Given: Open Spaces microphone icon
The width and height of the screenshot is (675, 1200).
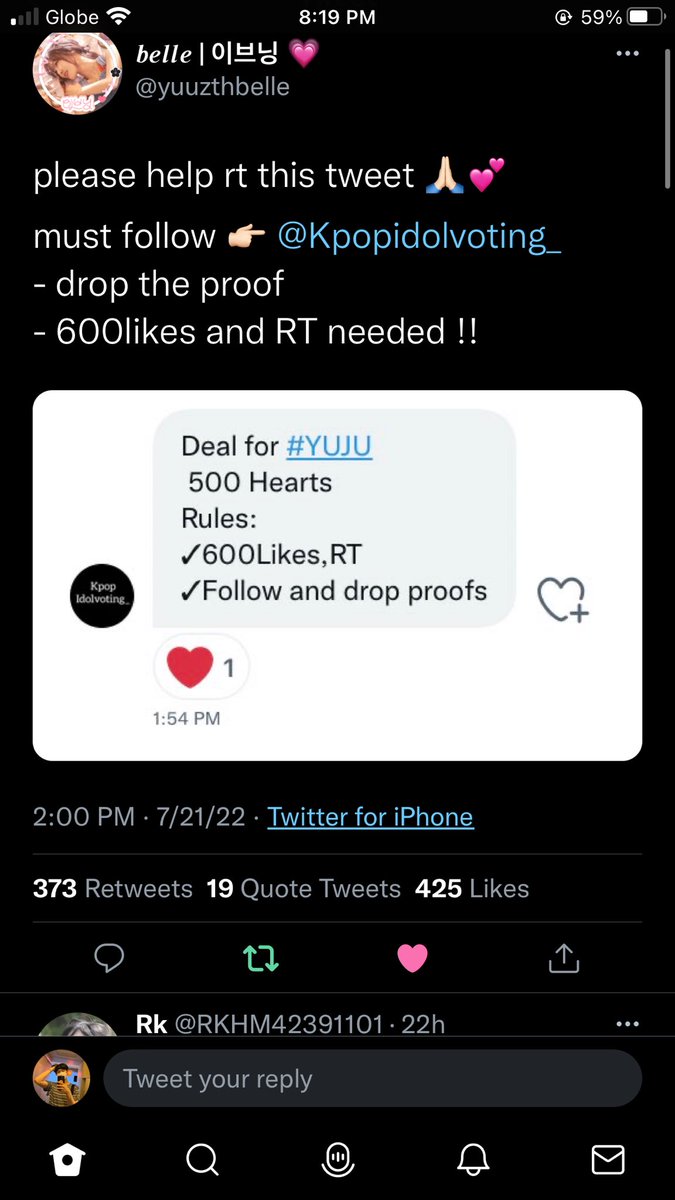Looking at the screenshot, I should (x=338, y=1159).
